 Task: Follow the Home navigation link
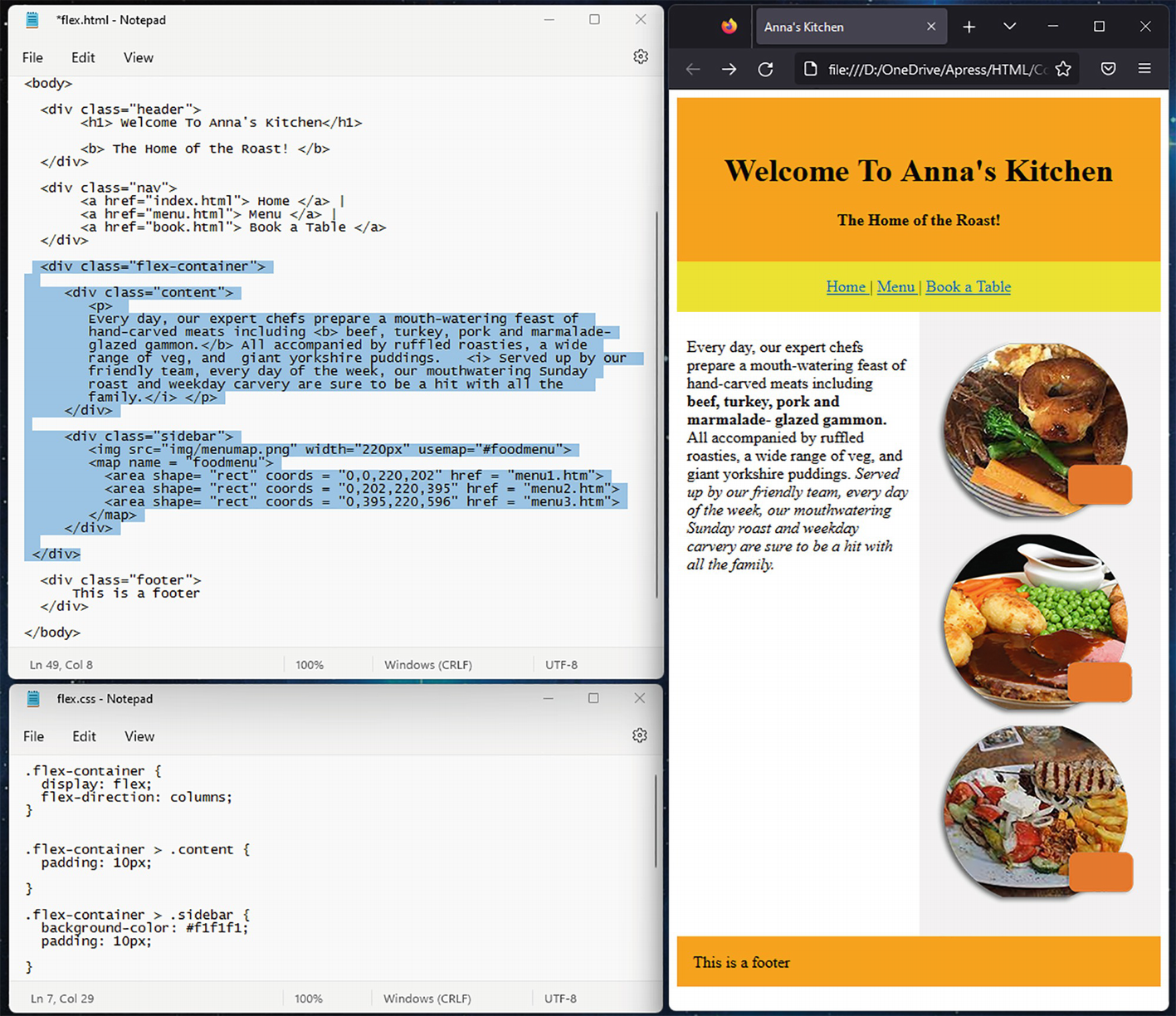click(846, 286)
